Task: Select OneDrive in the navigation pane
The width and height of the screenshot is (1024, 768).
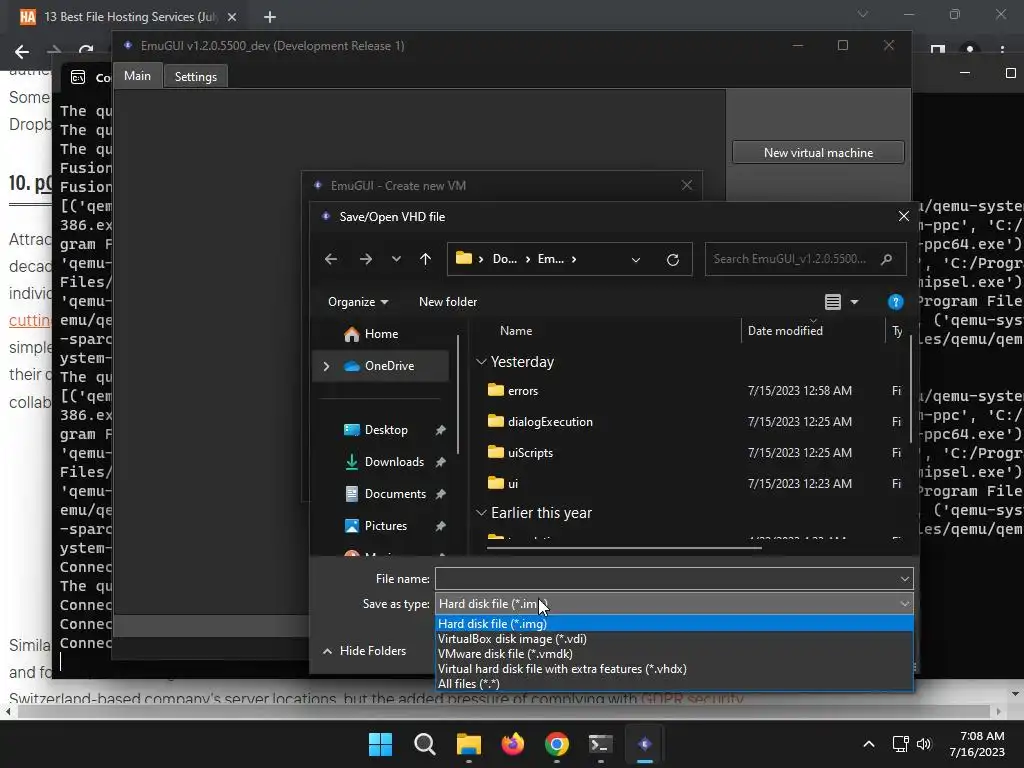Action: pos(382,366)
